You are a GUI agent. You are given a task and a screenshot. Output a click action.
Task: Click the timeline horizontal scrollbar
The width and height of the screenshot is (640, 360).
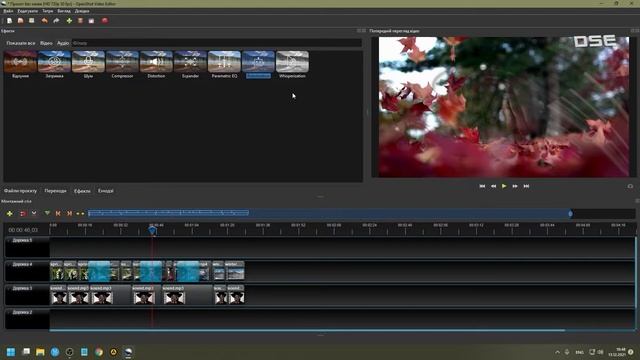click(307, 330)
